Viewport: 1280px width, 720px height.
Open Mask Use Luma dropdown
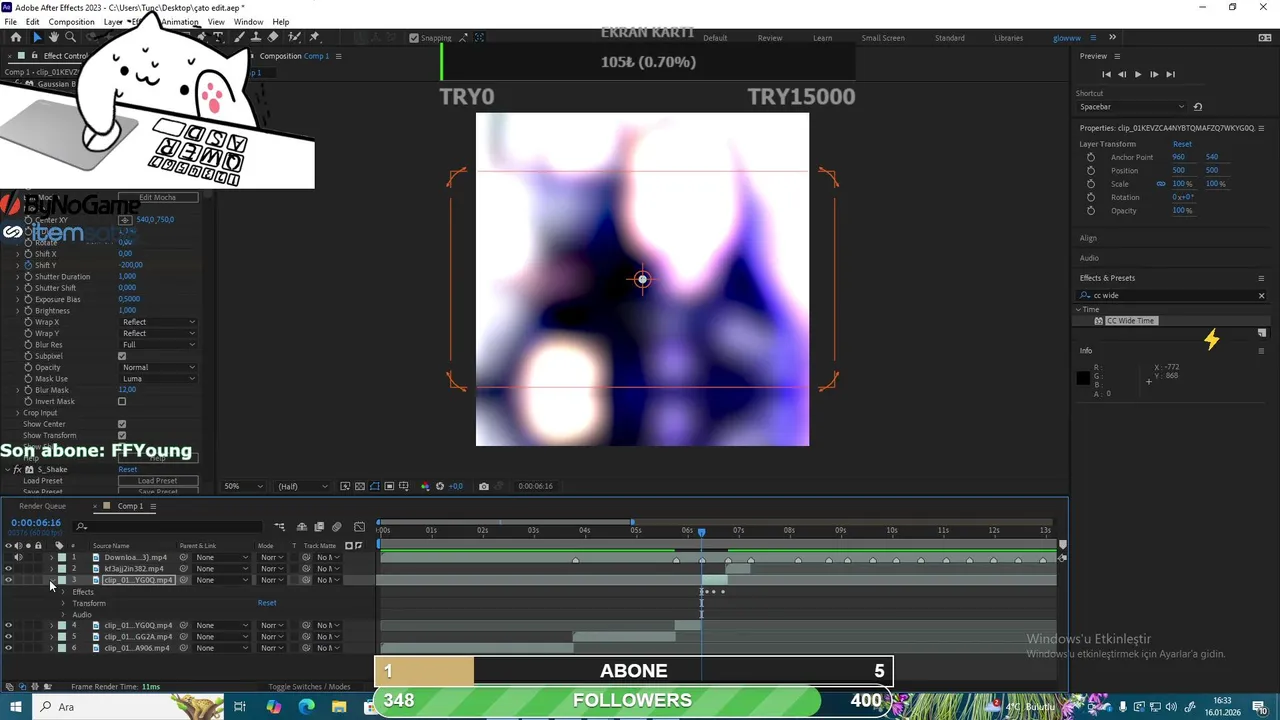point(158,379)
